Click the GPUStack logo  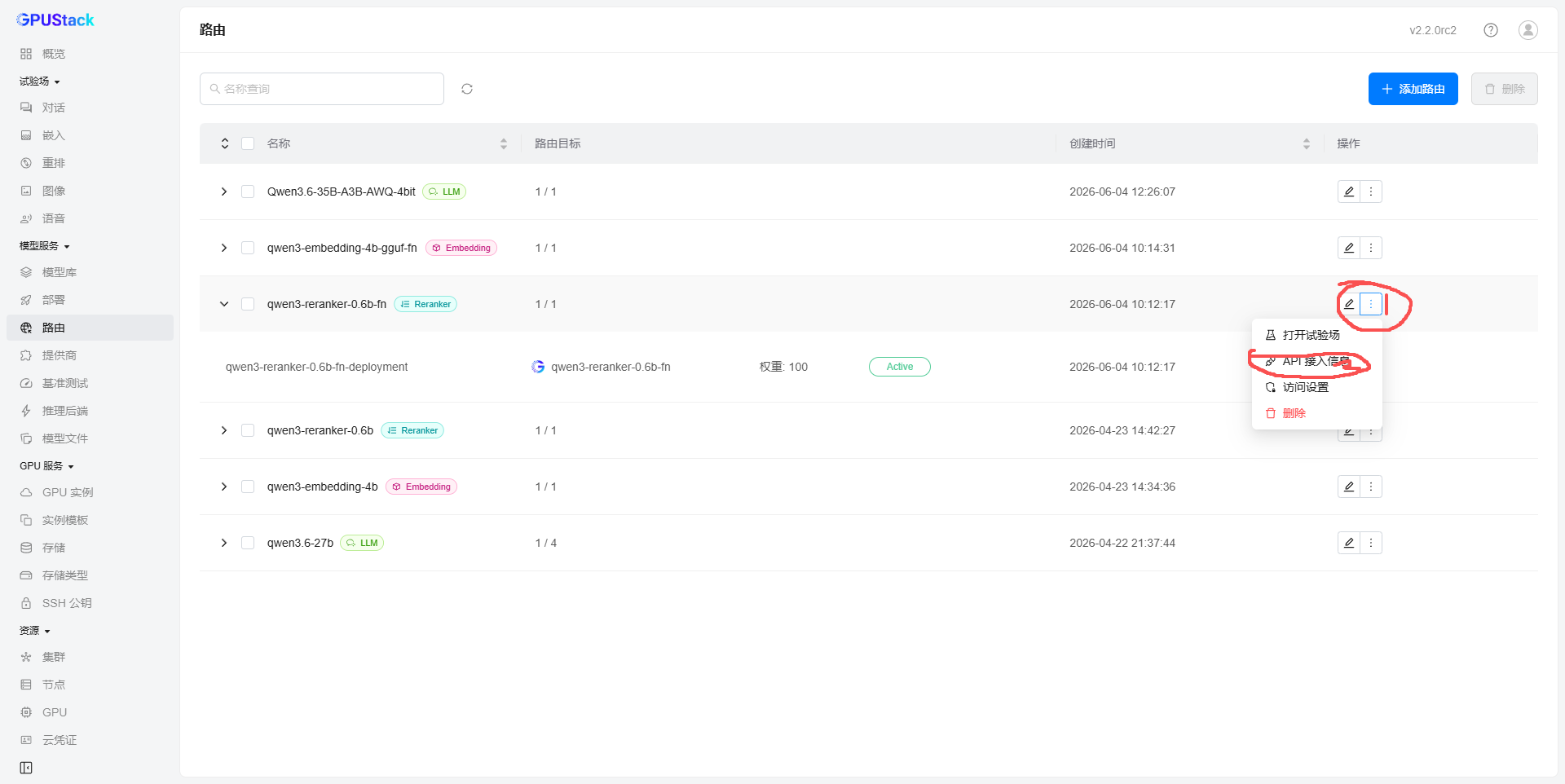(55, 20)
